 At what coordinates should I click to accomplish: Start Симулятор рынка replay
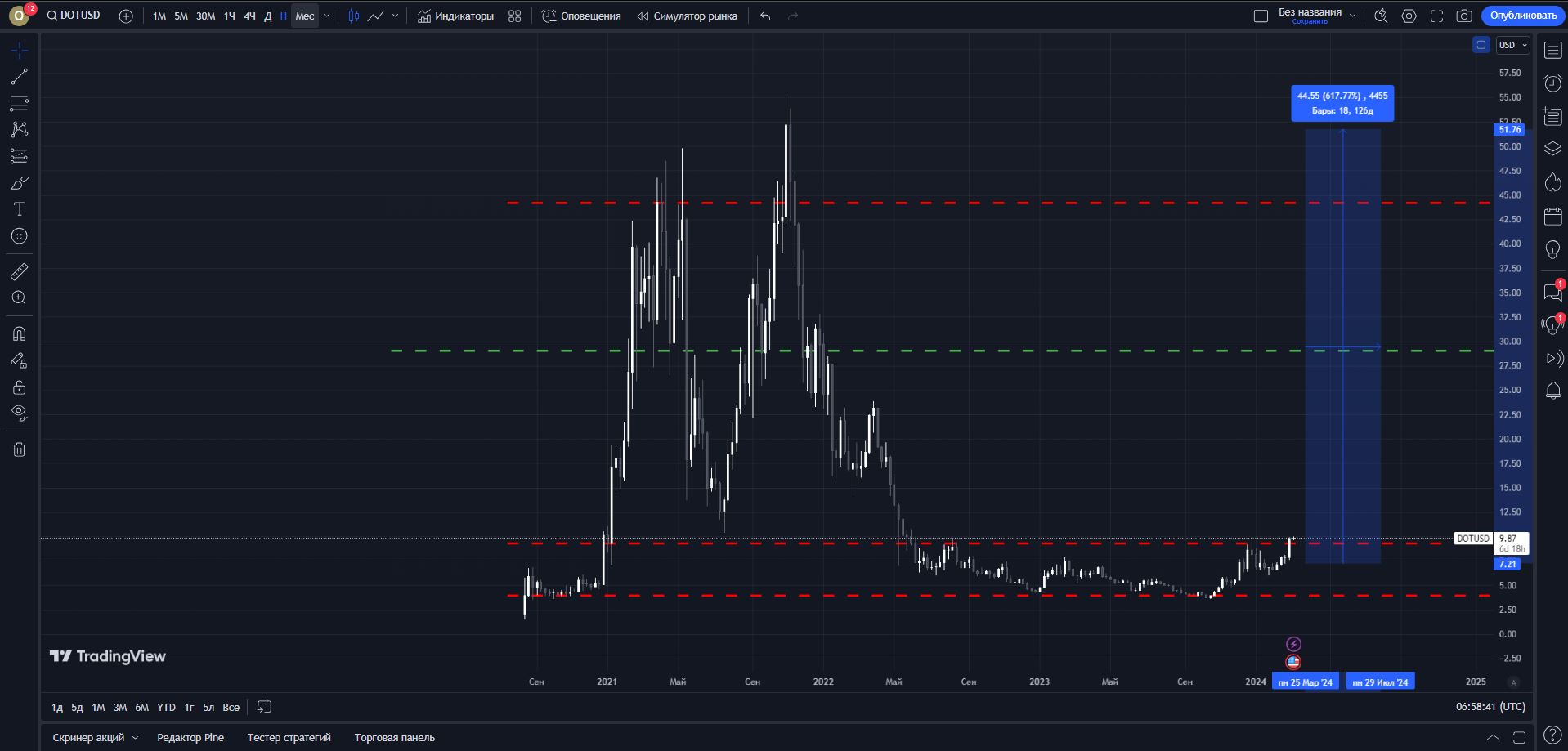(x=687, y=16)
